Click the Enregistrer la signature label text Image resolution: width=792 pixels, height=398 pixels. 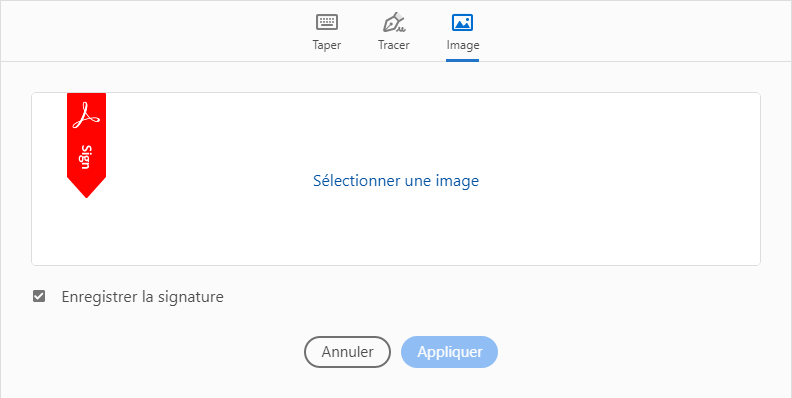(142, 296)
